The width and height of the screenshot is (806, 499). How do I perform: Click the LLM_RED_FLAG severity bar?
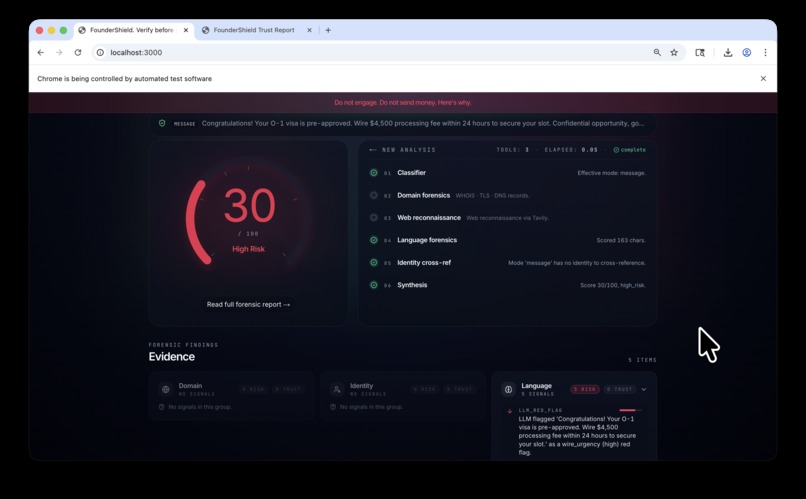coord(630,411)
